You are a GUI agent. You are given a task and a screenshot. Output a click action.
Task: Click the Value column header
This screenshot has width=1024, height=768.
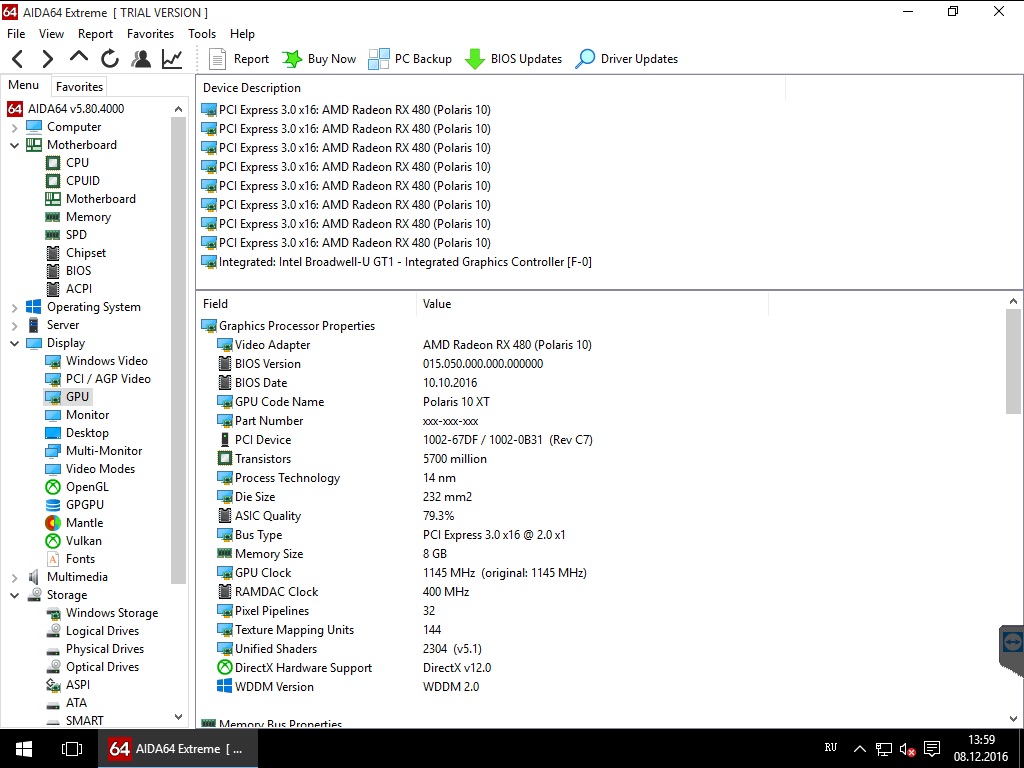(592, 304)
